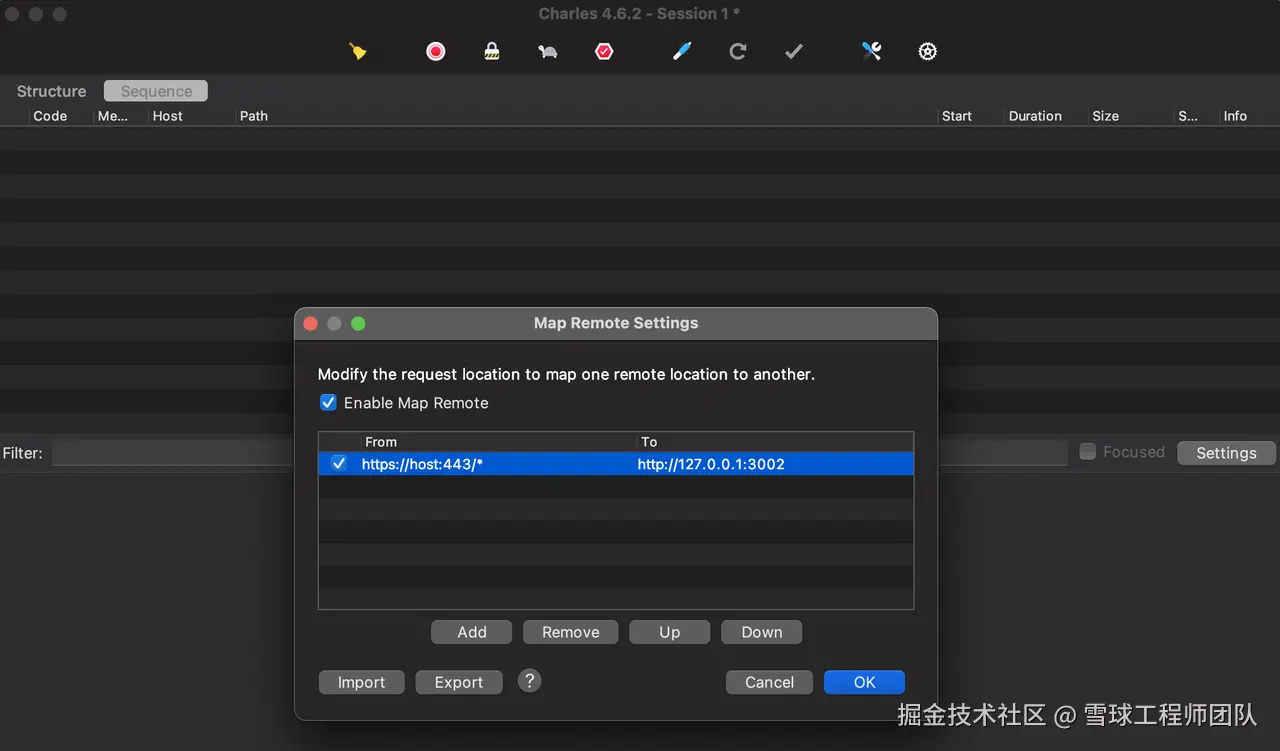Move mapping Up button
Image resolution: width=1280 pixels, height=751 pixels.
tap(670, 632)
